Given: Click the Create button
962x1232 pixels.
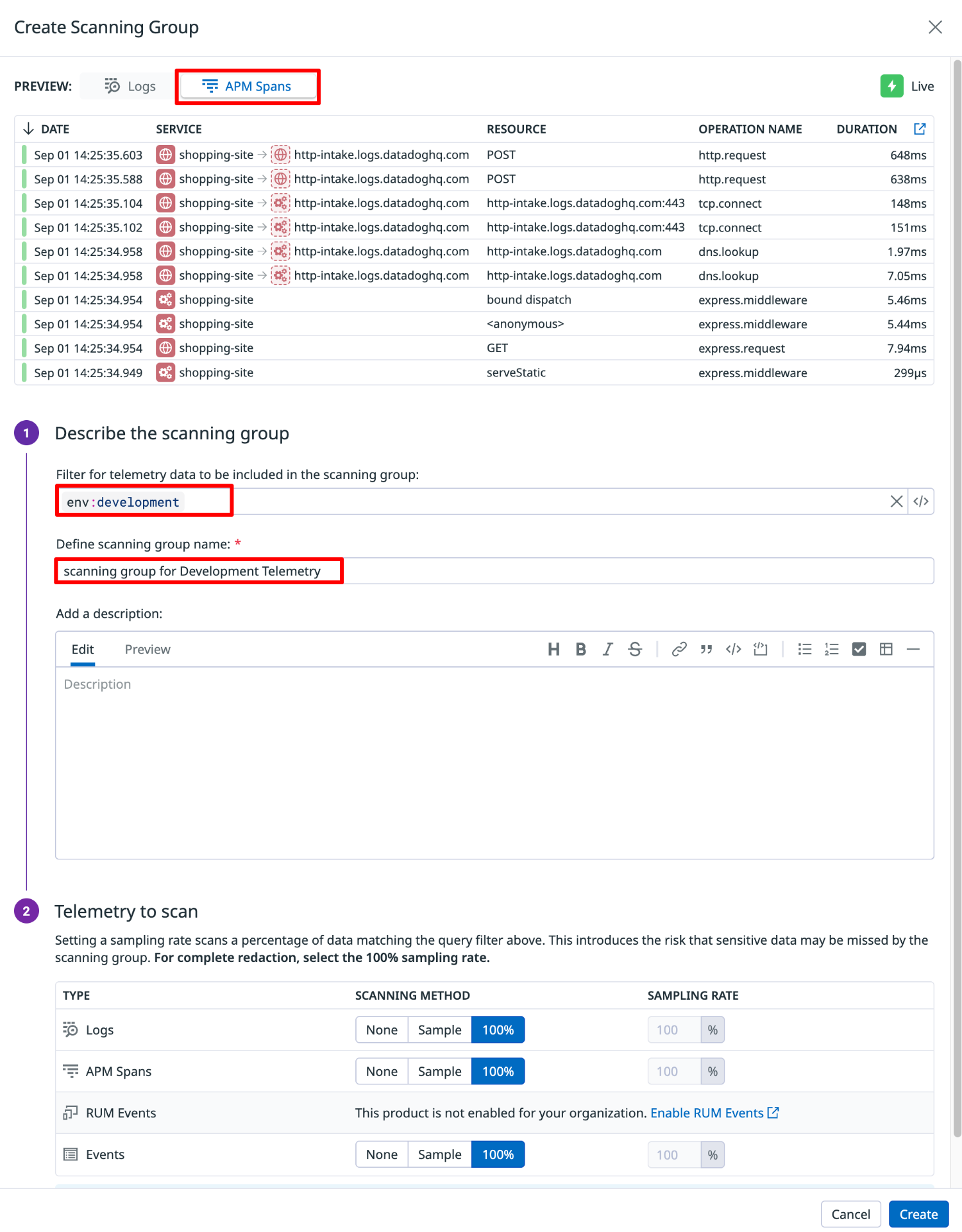Looking at the screenshot, I should (918, 1214).
